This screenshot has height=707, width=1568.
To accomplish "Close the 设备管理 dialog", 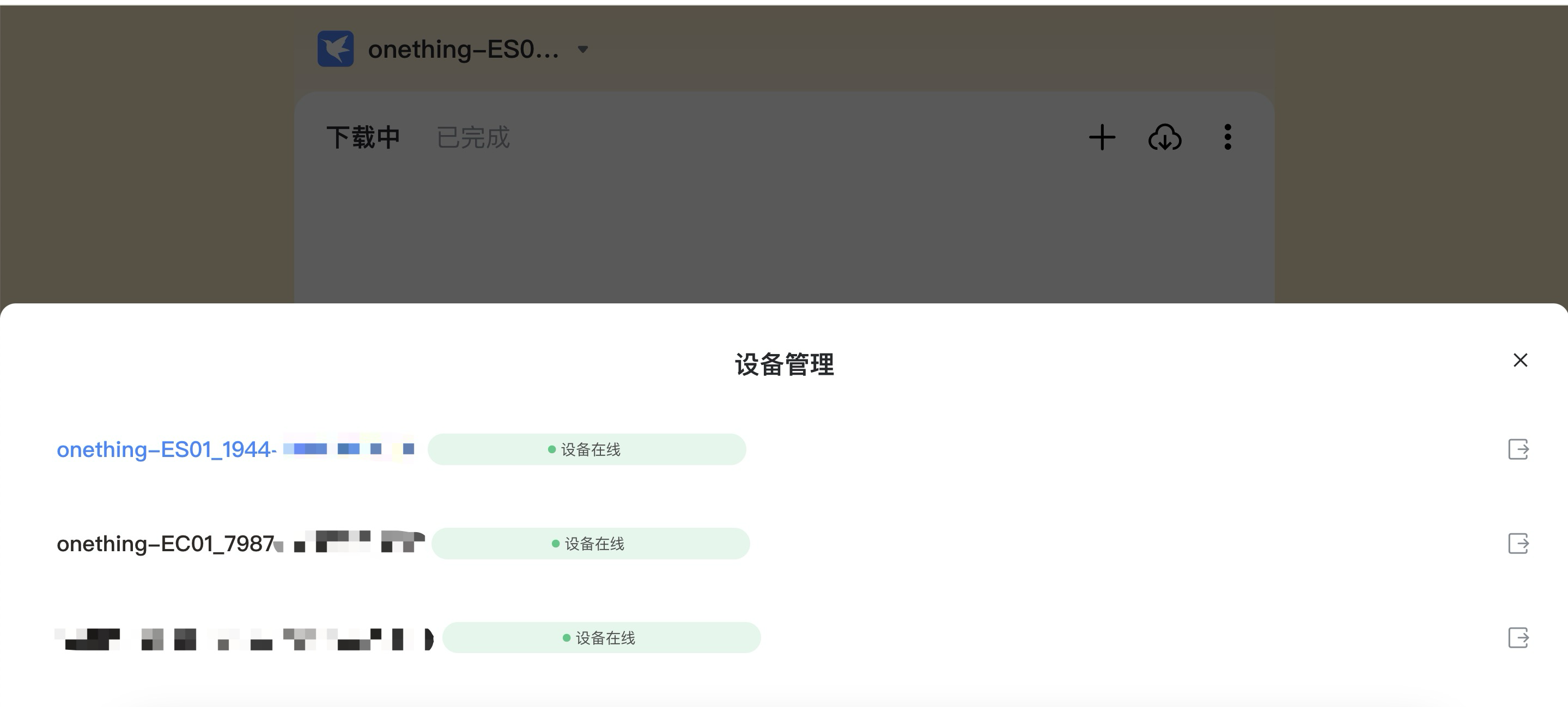I will click(x=1520, y=360).
